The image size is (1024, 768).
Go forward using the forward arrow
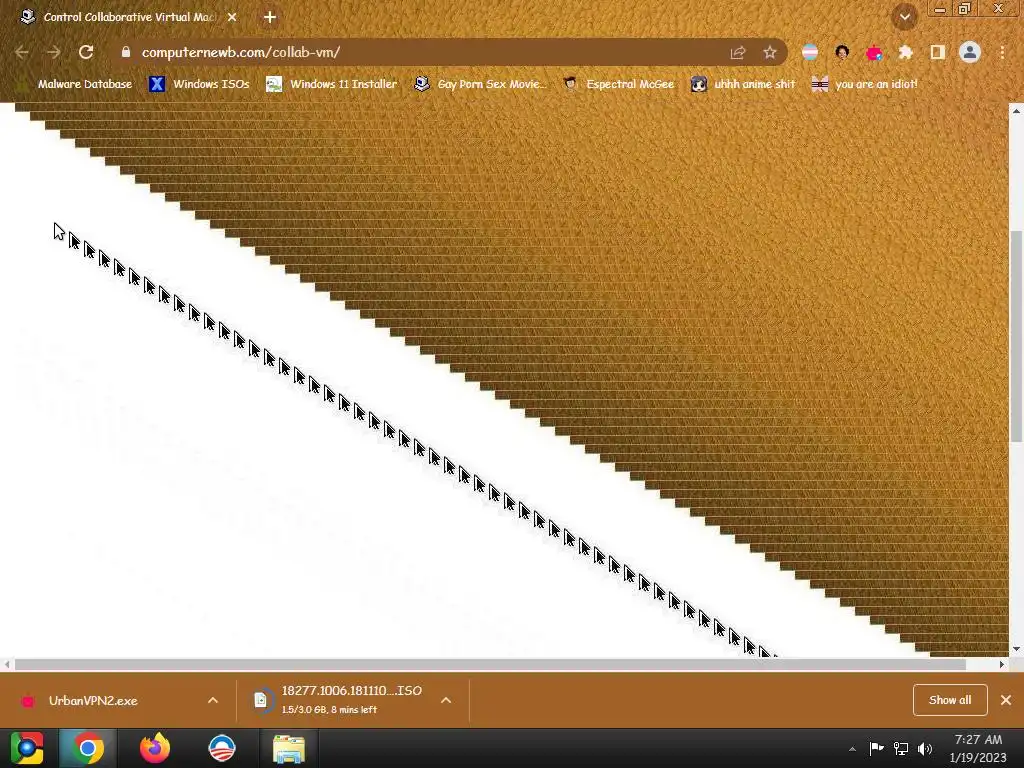(54, 52)
